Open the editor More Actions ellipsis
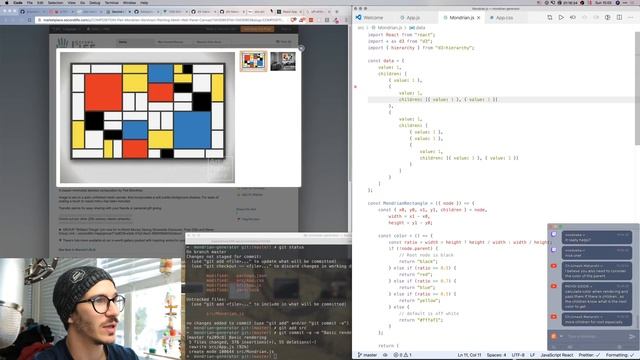 click(631, 18)
